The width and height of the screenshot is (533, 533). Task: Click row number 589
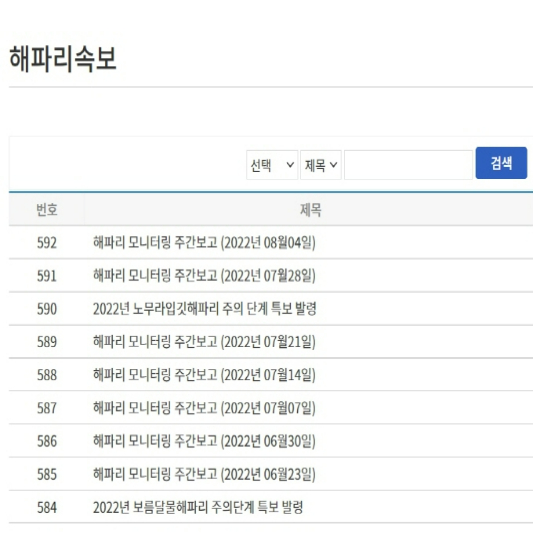click(x=47, y=342)
